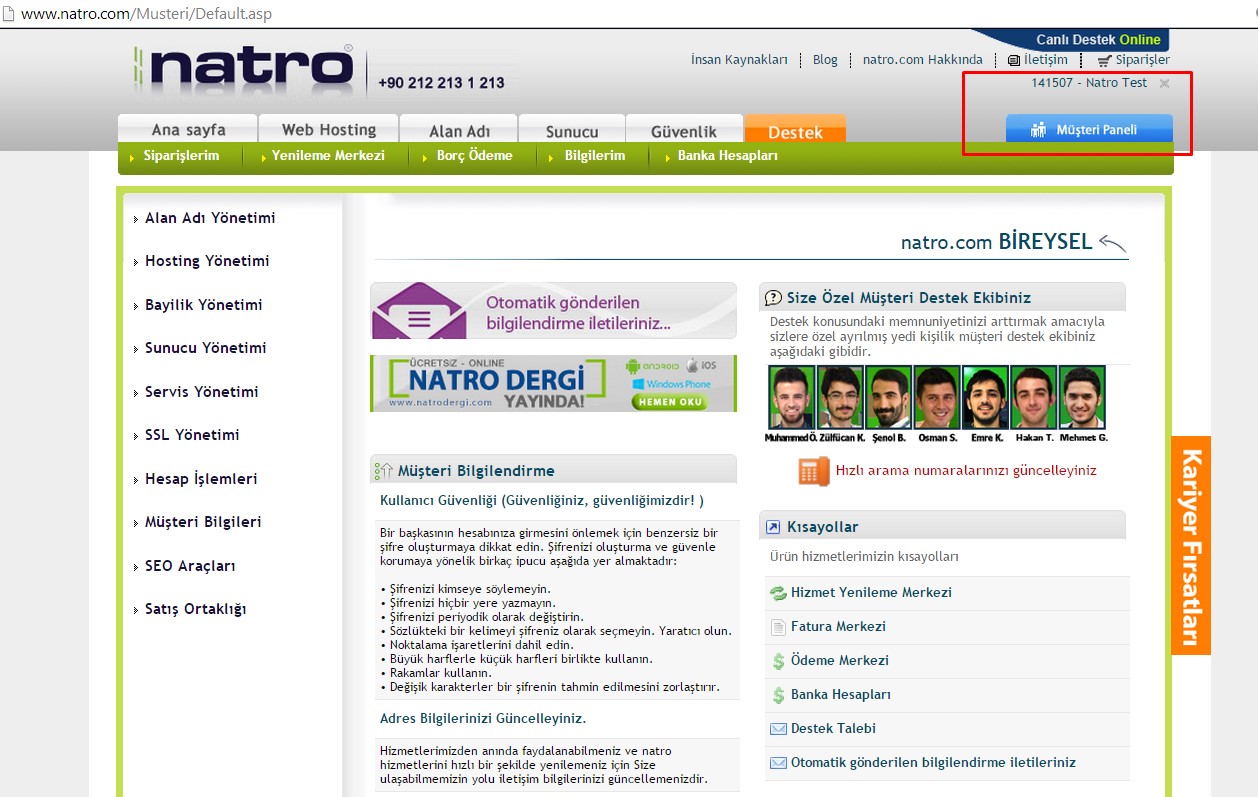This screenshot has width=1258, height=797.
Task: Click the browser address bar URL
Action: coord(146,14)
